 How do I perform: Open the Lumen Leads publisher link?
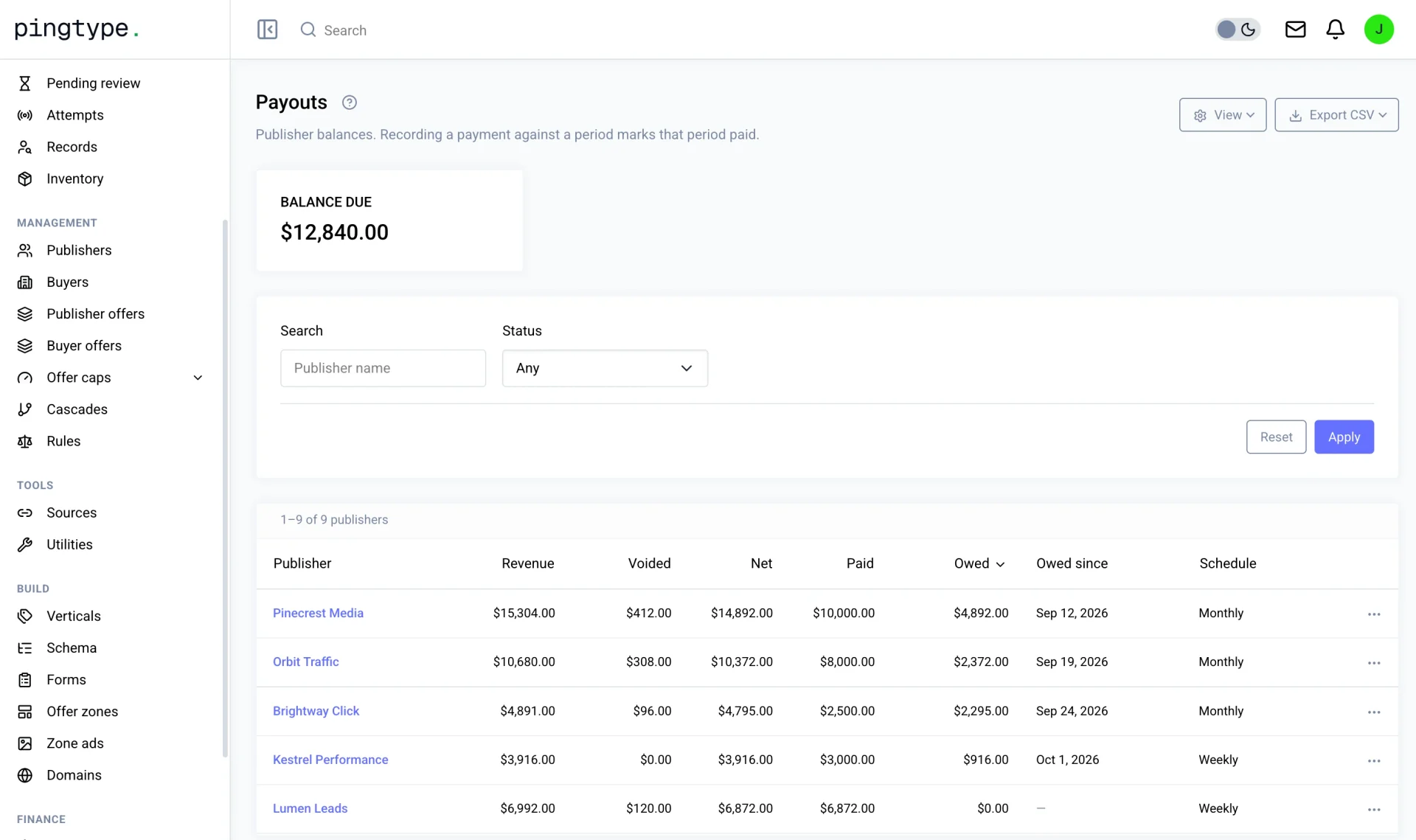[x=310, y=808]
